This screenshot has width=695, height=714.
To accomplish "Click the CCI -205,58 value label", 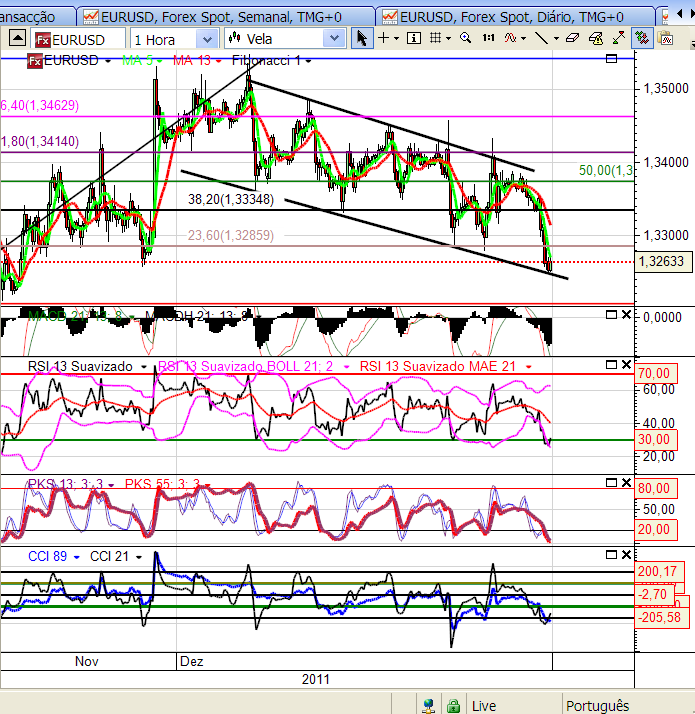I will point(661,617).
